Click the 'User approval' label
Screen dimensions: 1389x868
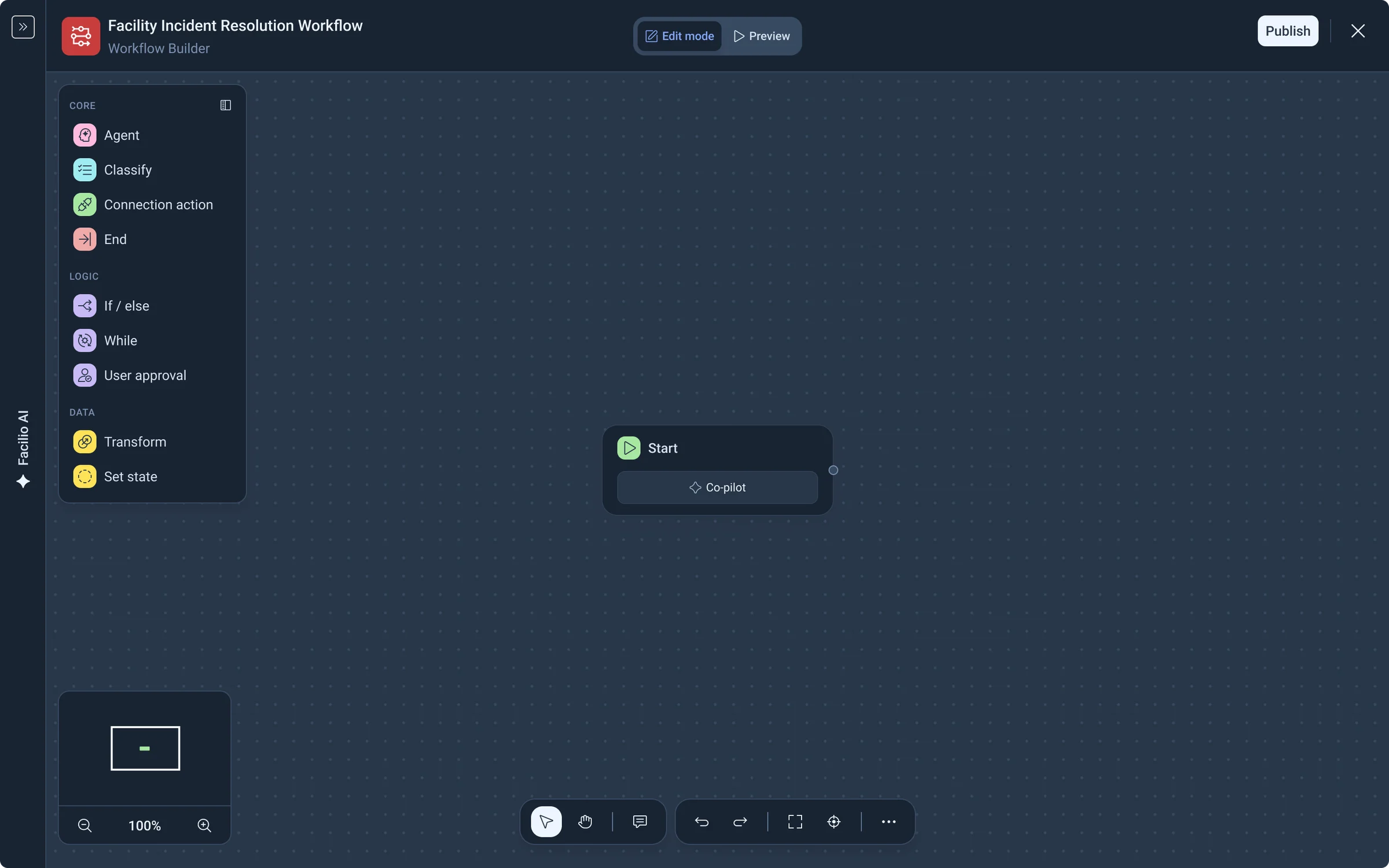click(145, 376)
